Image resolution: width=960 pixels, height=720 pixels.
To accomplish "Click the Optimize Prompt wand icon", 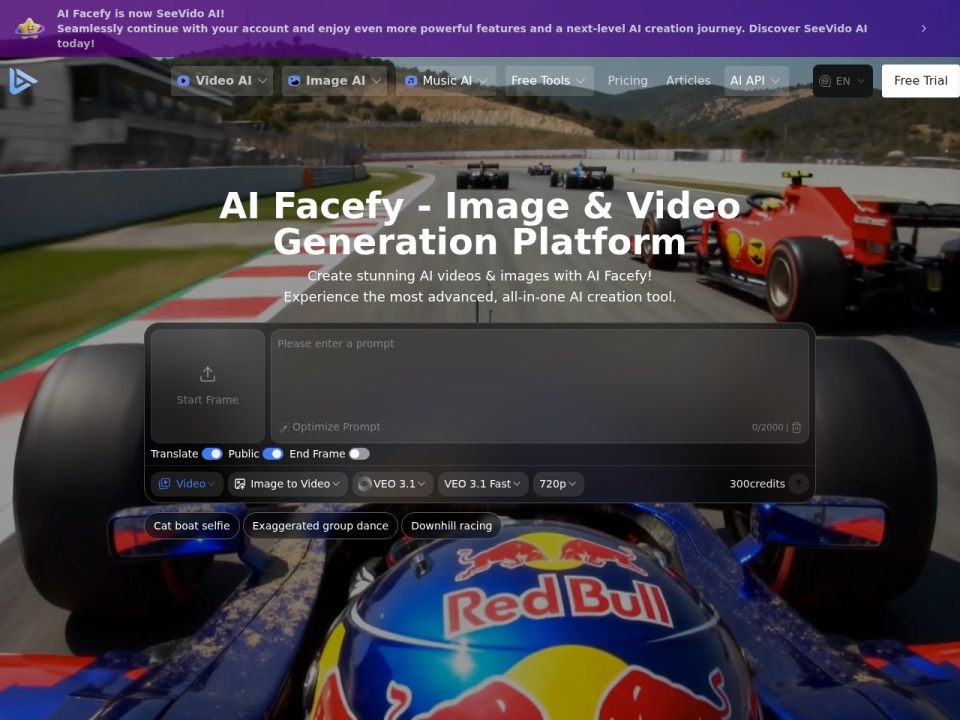I will [285, 427].
